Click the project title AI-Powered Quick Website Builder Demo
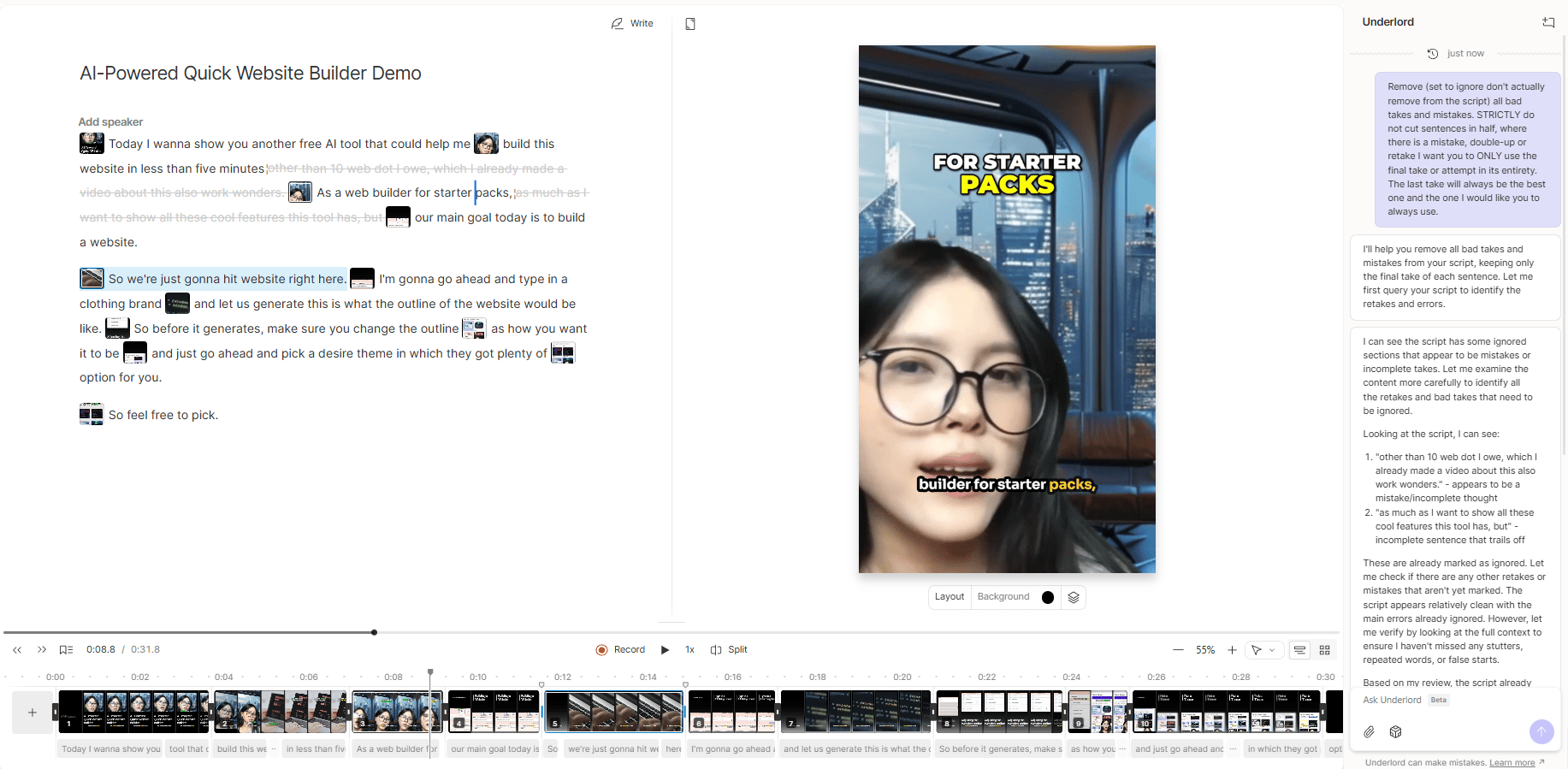Viewport: 1568px width, 769px height. click(x=251, y=74)
